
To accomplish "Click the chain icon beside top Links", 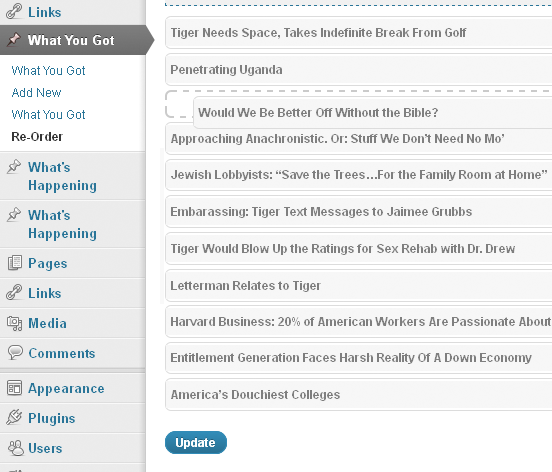I will pos(14,11).
